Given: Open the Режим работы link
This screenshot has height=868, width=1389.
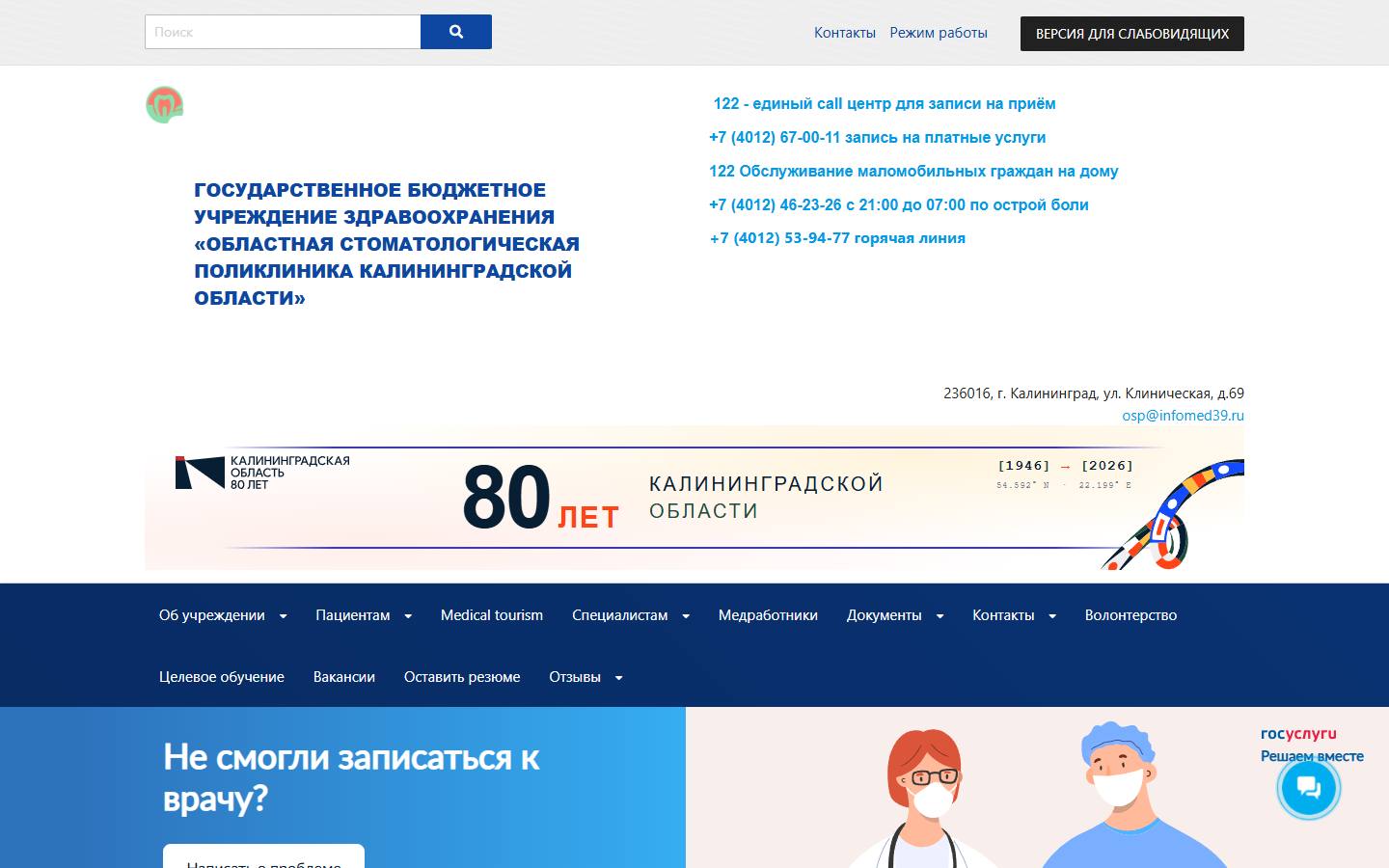Looking at the screenshot, I should [x=939, y=33].
